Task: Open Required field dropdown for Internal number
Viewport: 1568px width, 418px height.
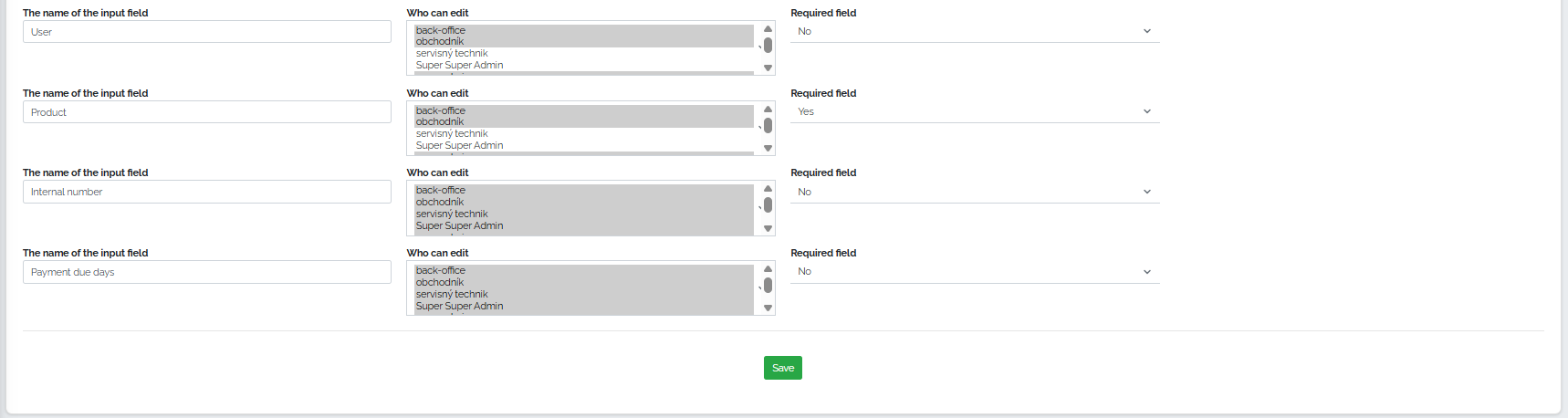Action: click(975, 192)
